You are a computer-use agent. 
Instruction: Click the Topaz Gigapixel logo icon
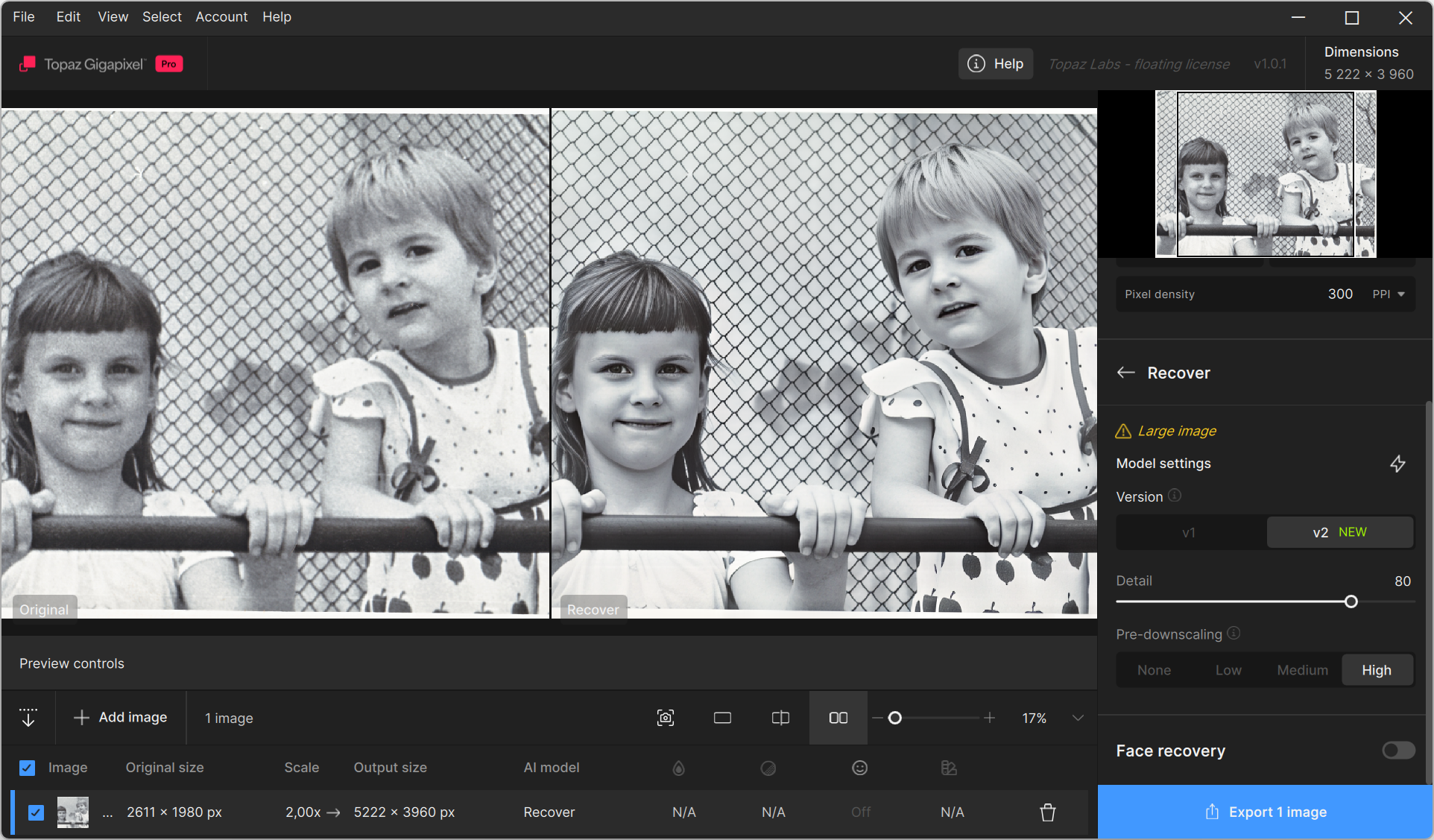pos(28,64)
